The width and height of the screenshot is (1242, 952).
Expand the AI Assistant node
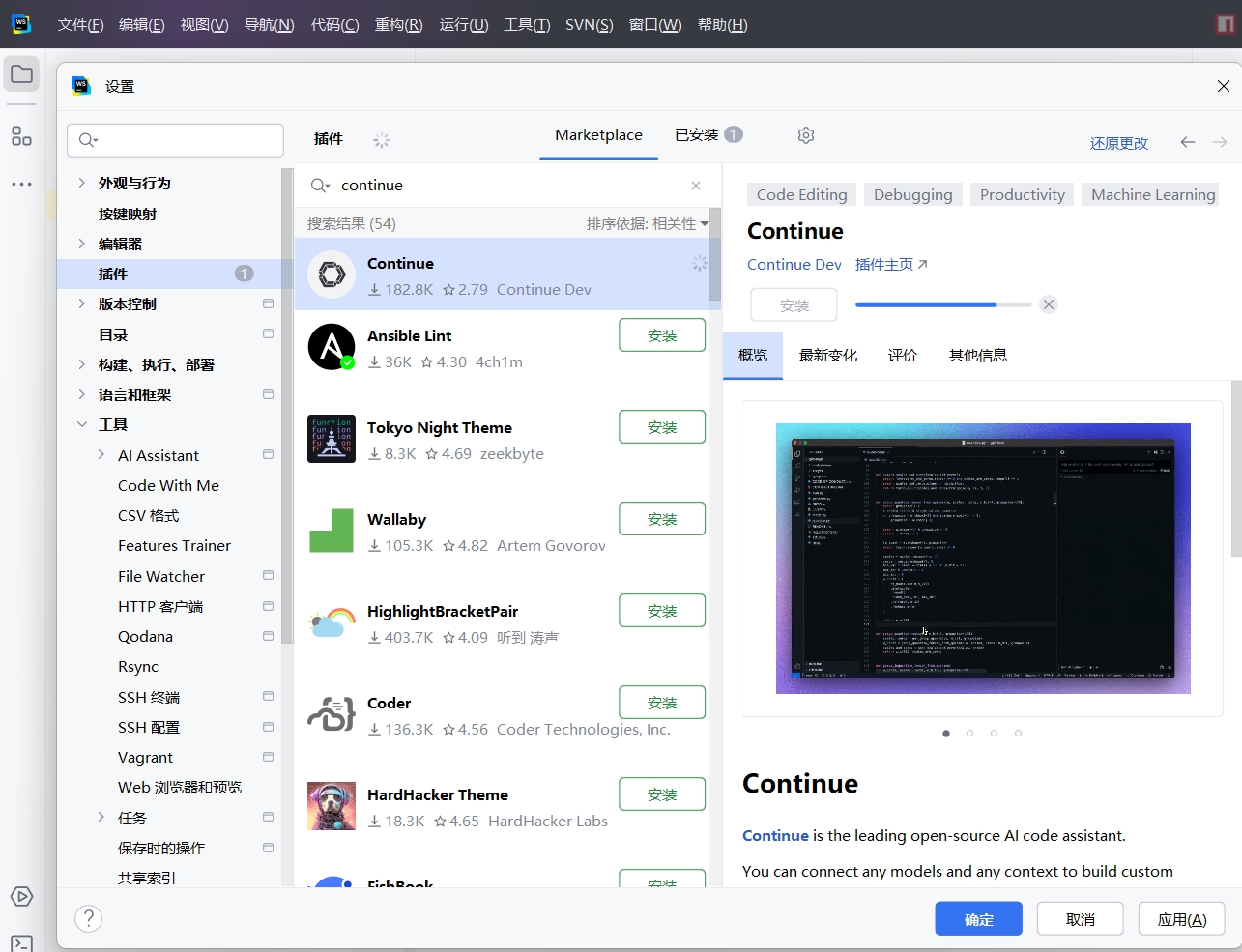point(101,455)
